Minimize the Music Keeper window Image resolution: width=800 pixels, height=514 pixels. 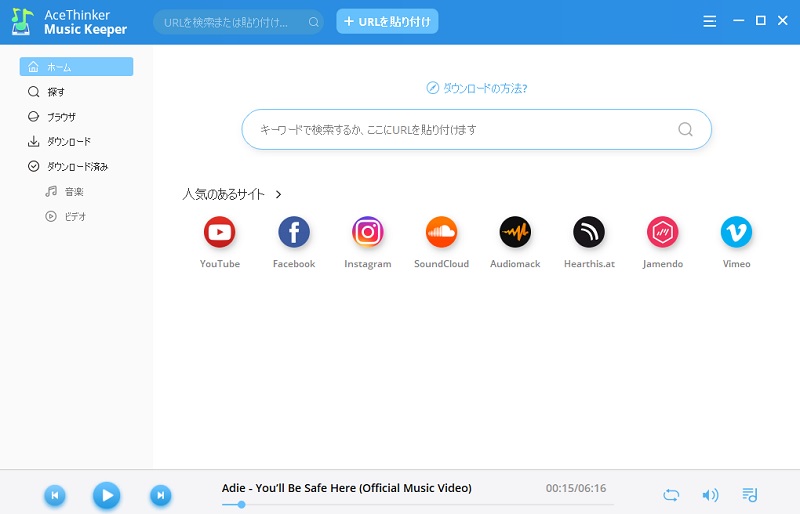point(738,20)
